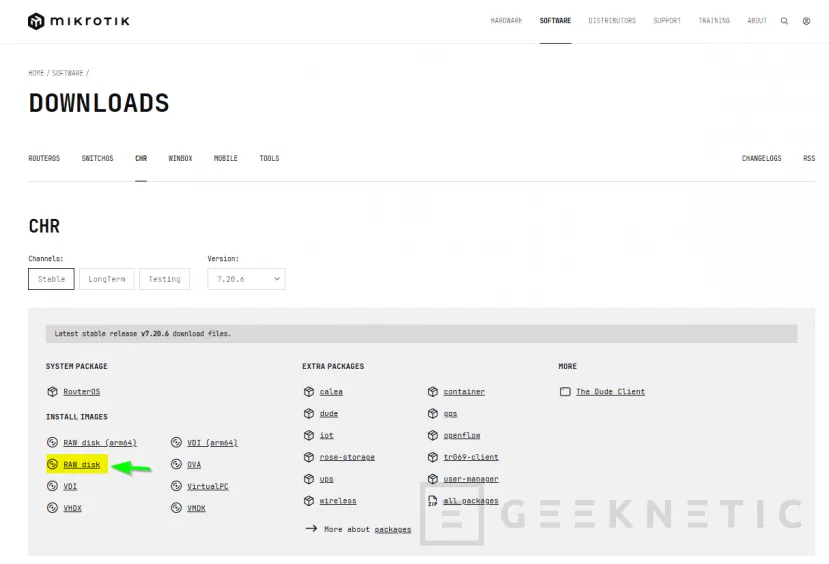Open the Distributors menu
829x564 pixels.
click(x=612, y=21)
